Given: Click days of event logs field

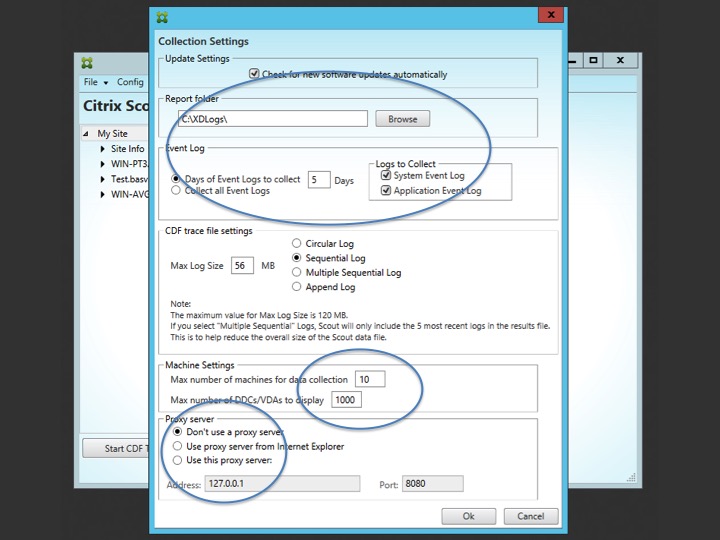Looking at the screenshot, I should click(319, 180).
